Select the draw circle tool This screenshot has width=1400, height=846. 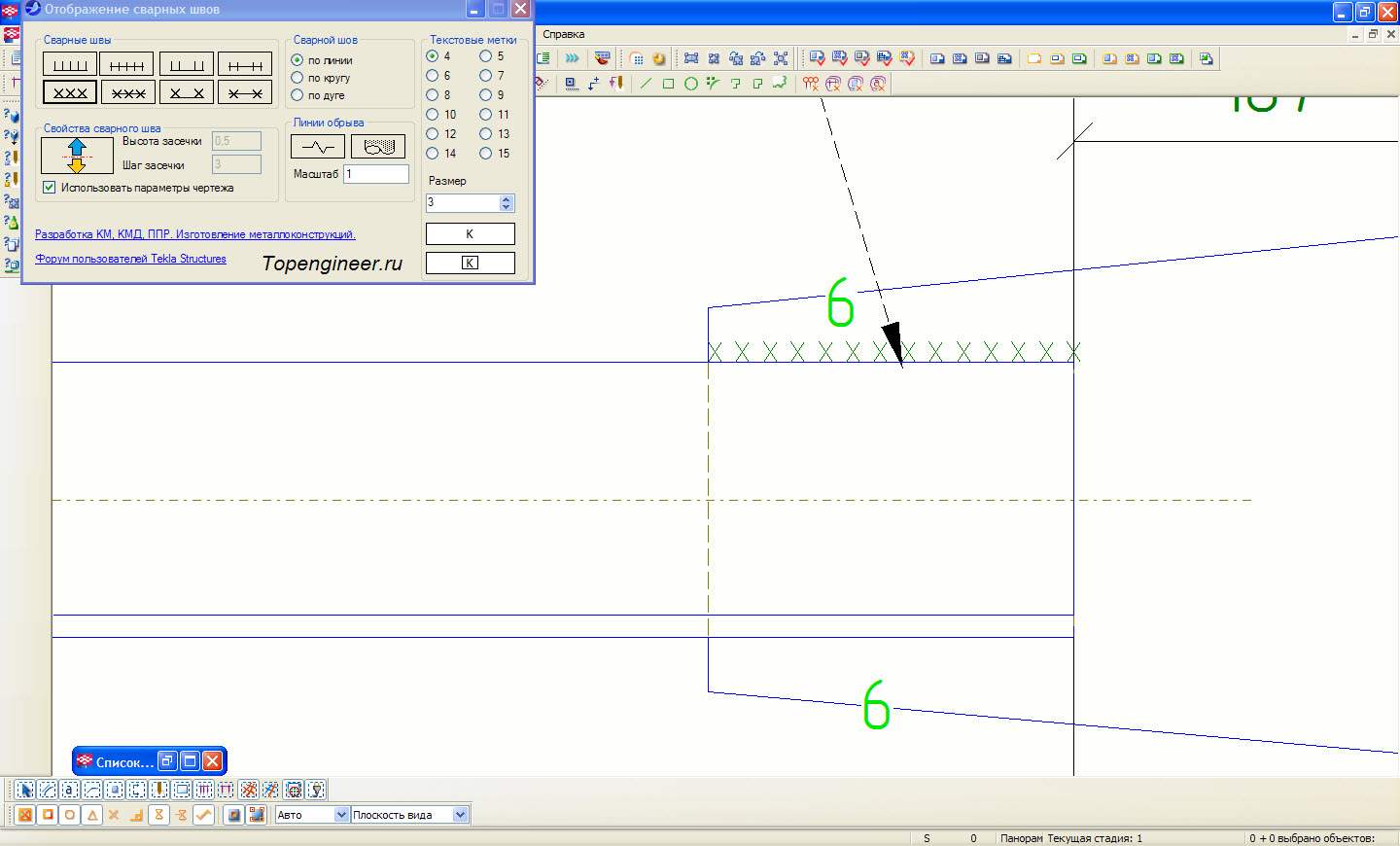pyautogui.click(x=690, y=84)
